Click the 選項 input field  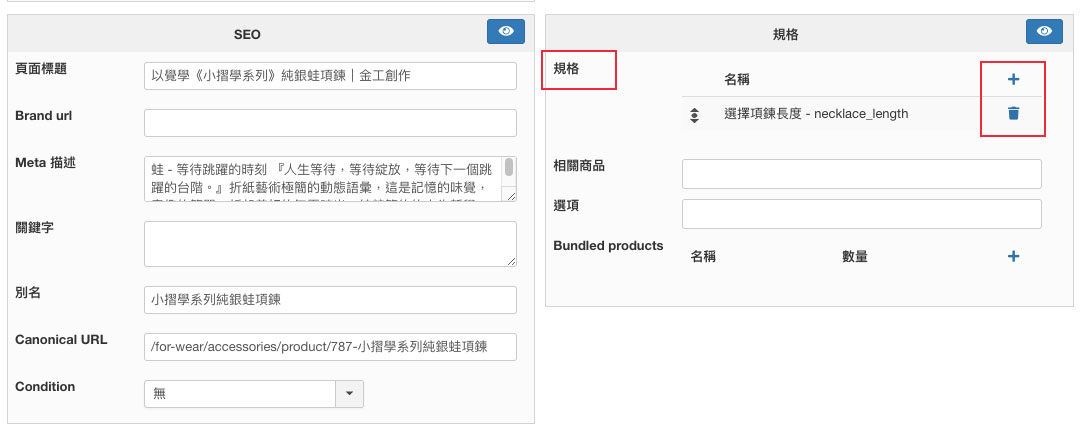(861, 214)
